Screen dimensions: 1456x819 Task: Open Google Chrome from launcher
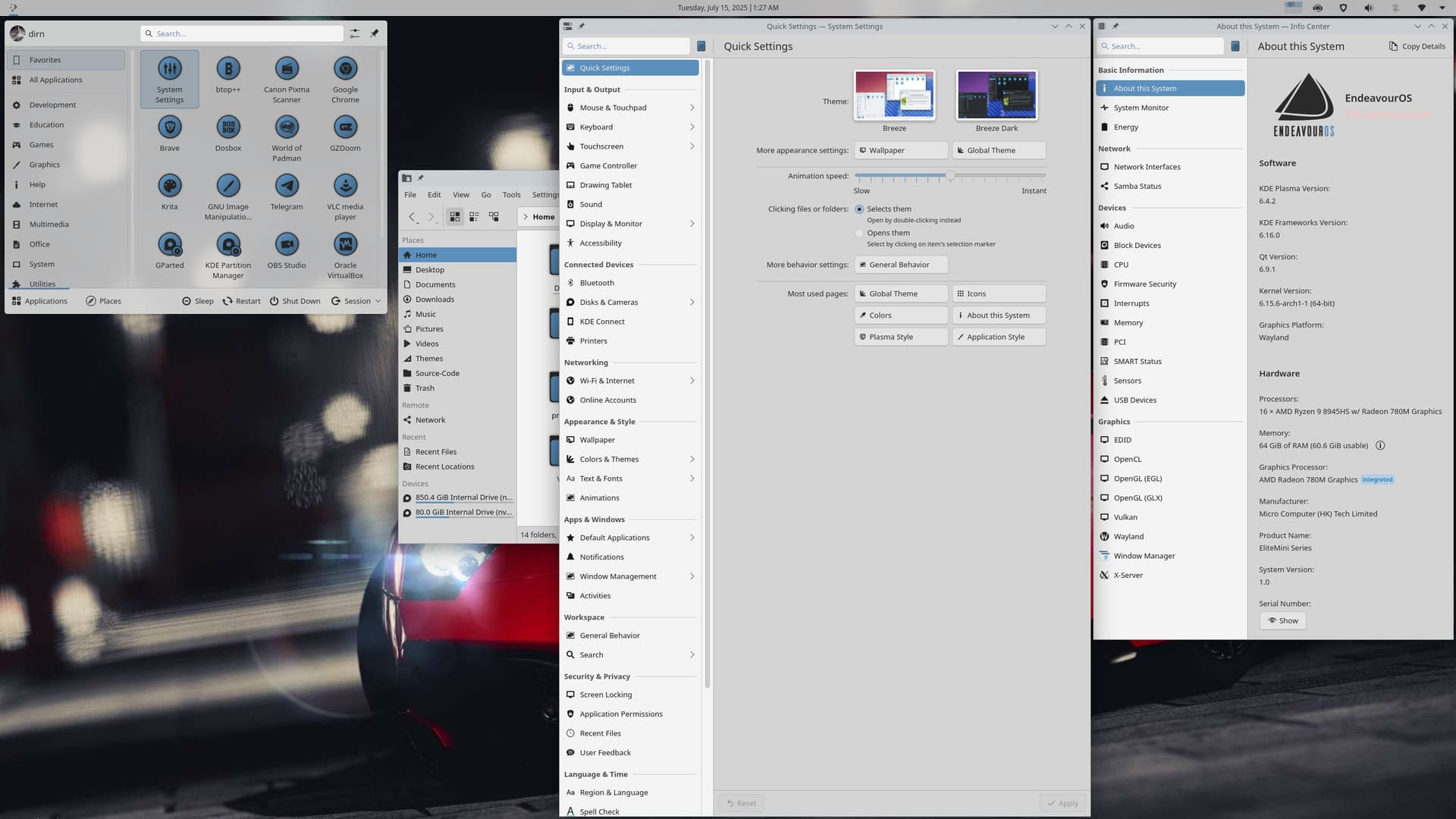click(345, 79)
